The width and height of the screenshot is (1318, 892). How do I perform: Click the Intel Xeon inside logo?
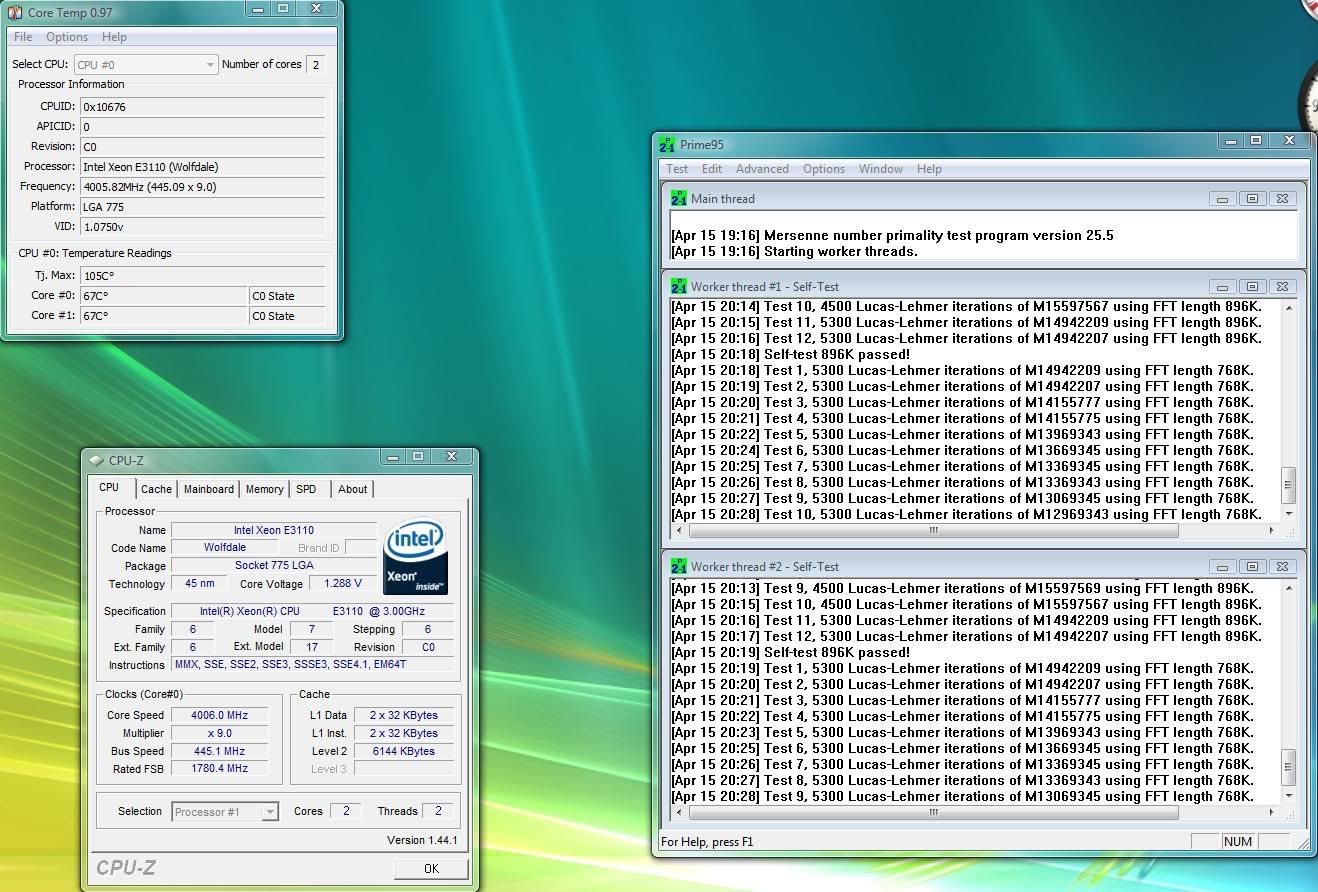pyautogui.click(x=415, y=556)
